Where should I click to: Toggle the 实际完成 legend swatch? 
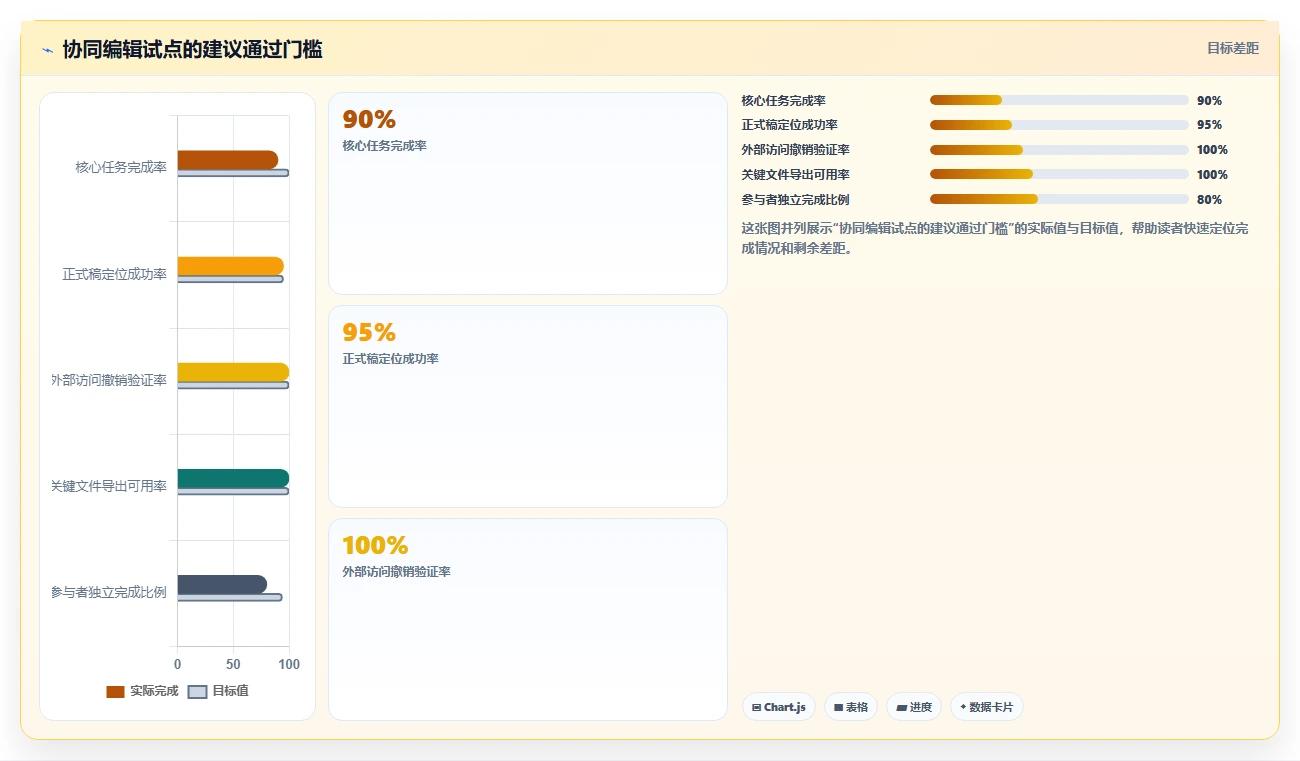(x=116, y=691)
